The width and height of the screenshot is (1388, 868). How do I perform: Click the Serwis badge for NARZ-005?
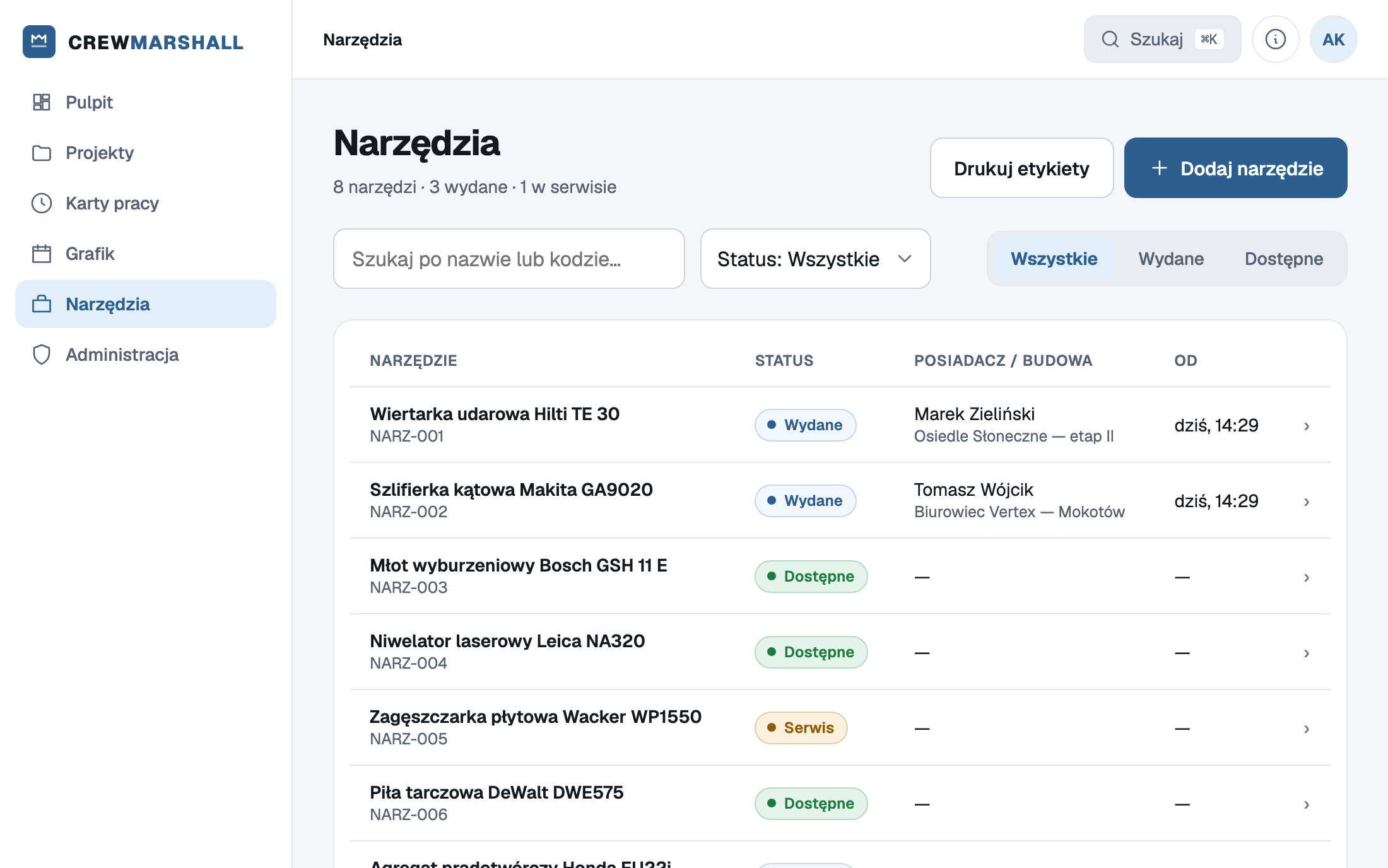801,728
